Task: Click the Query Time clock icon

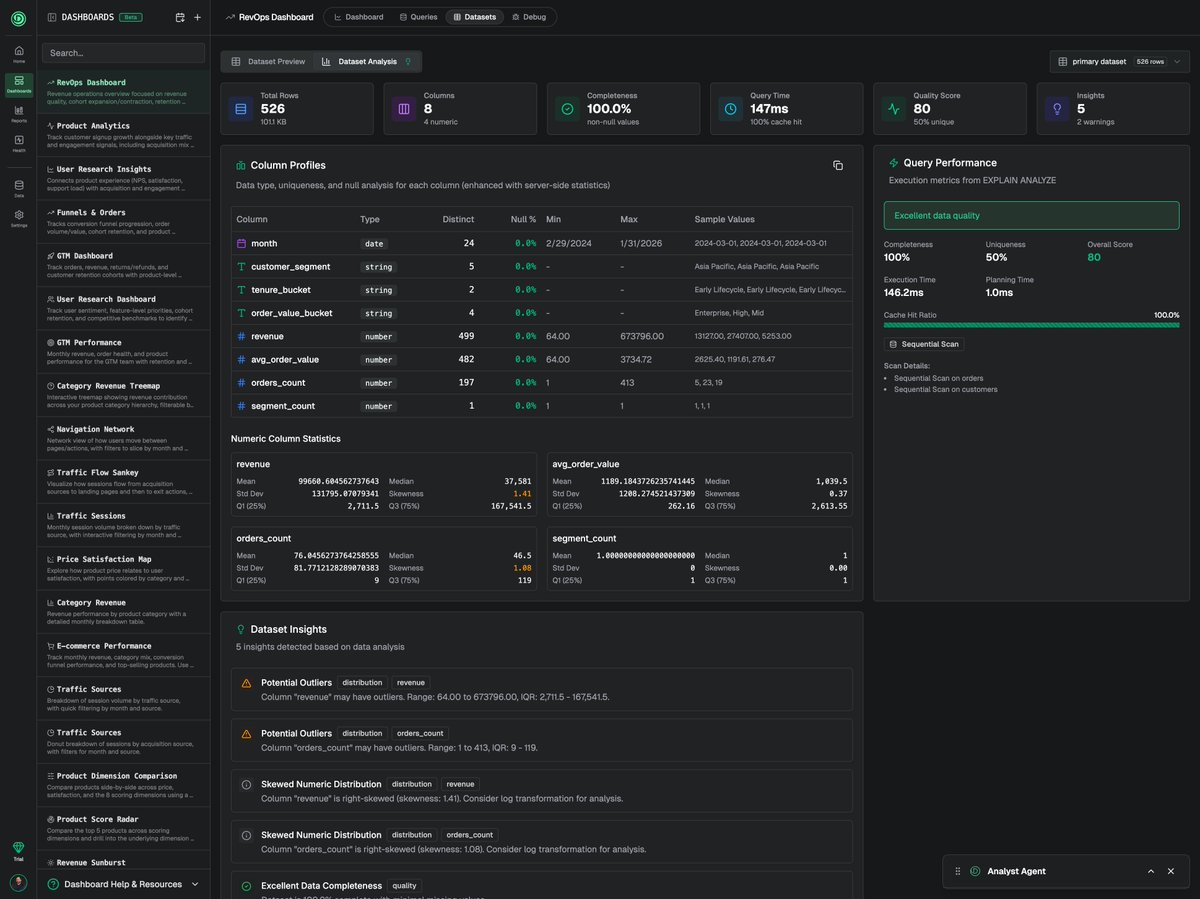Action: tap(731, 108)
